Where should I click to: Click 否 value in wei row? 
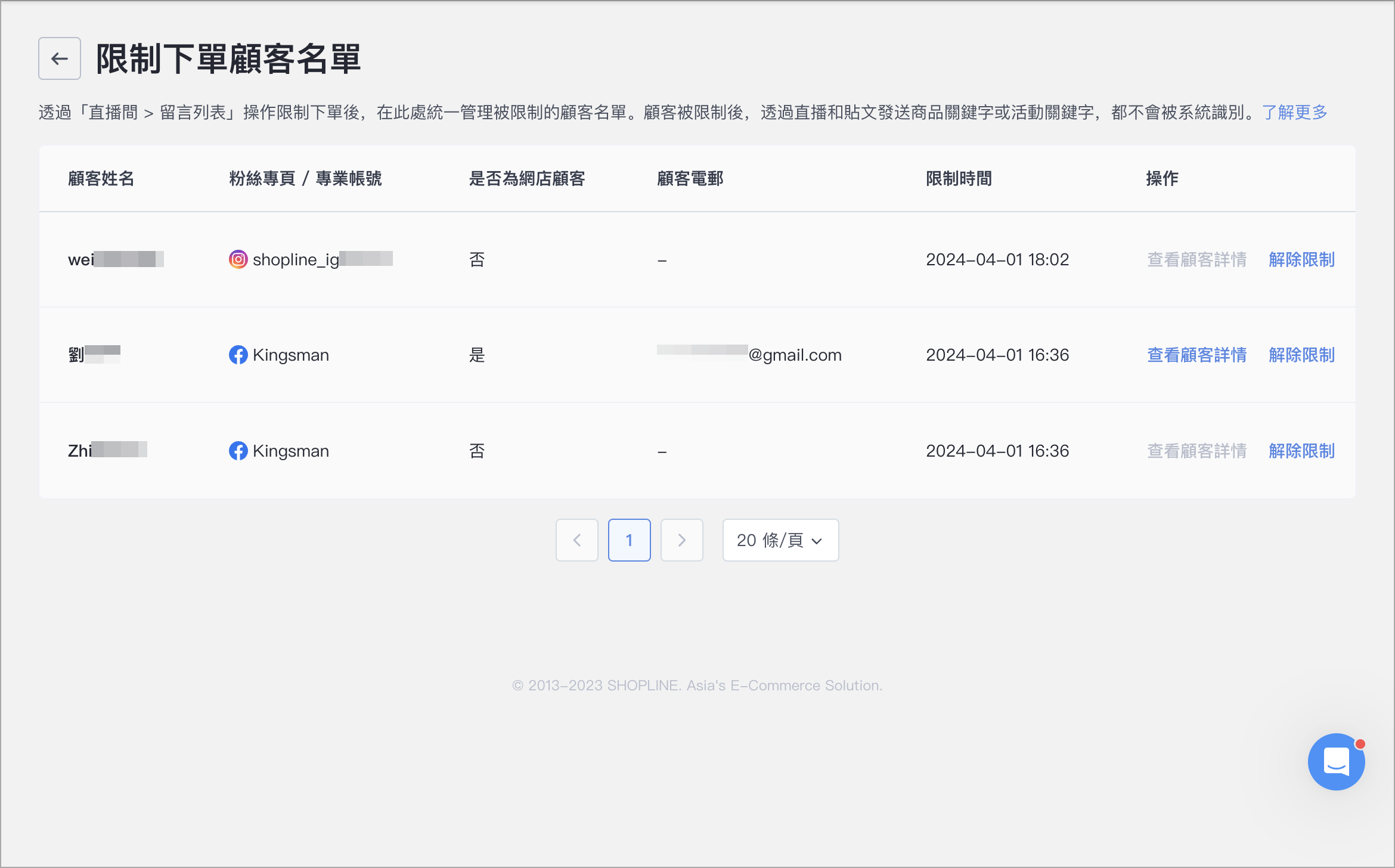point(477,259)
